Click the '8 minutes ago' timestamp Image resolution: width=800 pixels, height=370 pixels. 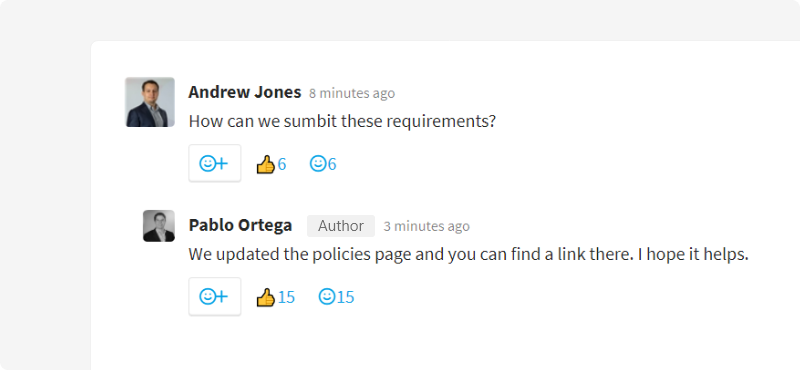click(352, 93)
